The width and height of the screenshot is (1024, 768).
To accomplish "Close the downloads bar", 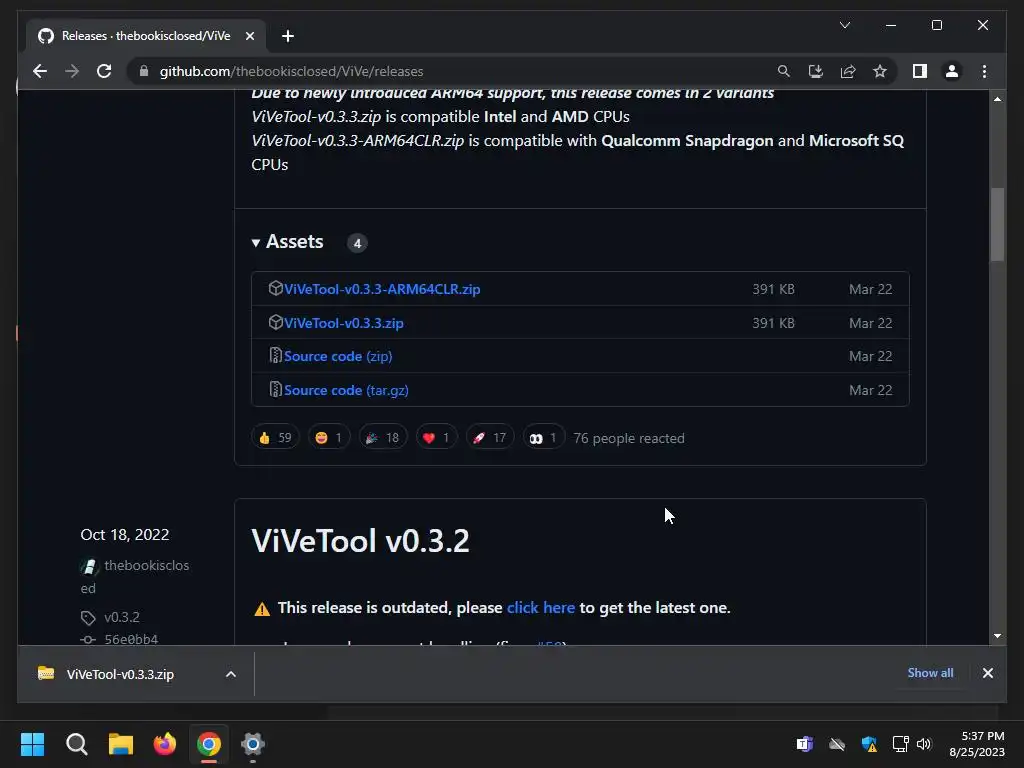I will tap(987, 673).
